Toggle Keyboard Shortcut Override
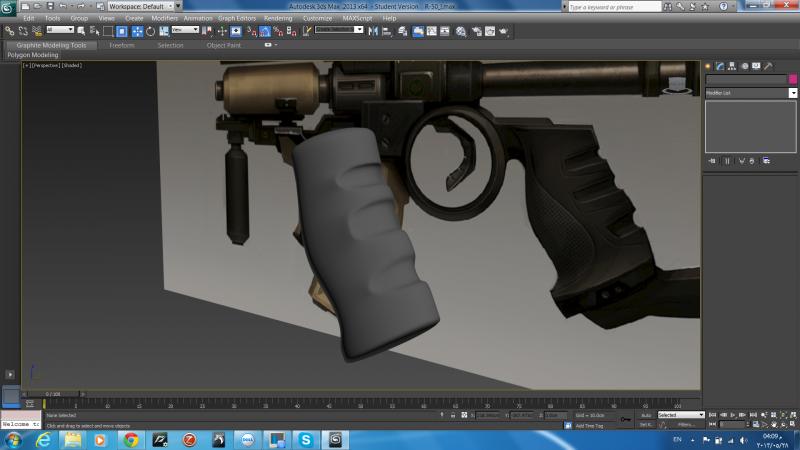 (x=236, y=31)
